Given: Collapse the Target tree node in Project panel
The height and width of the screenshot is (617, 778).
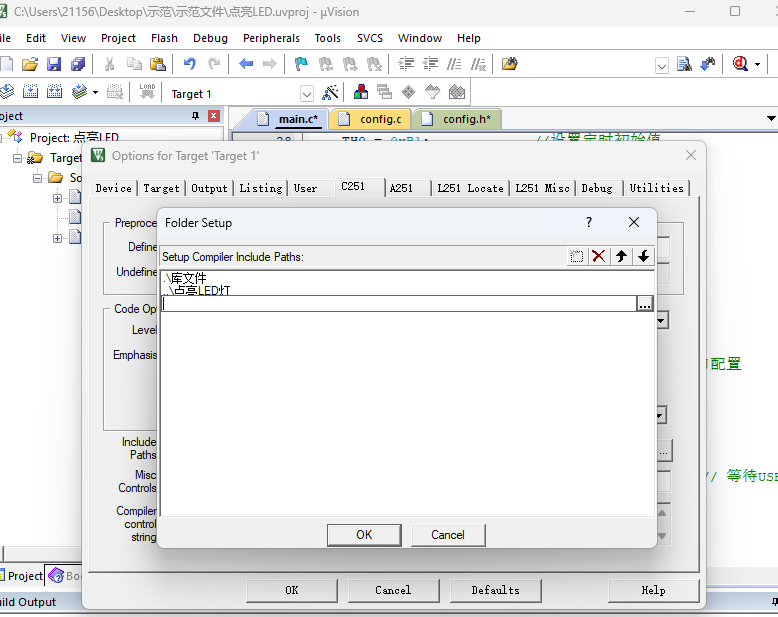Looking at the screenshot, I should (x=17, y=158).
